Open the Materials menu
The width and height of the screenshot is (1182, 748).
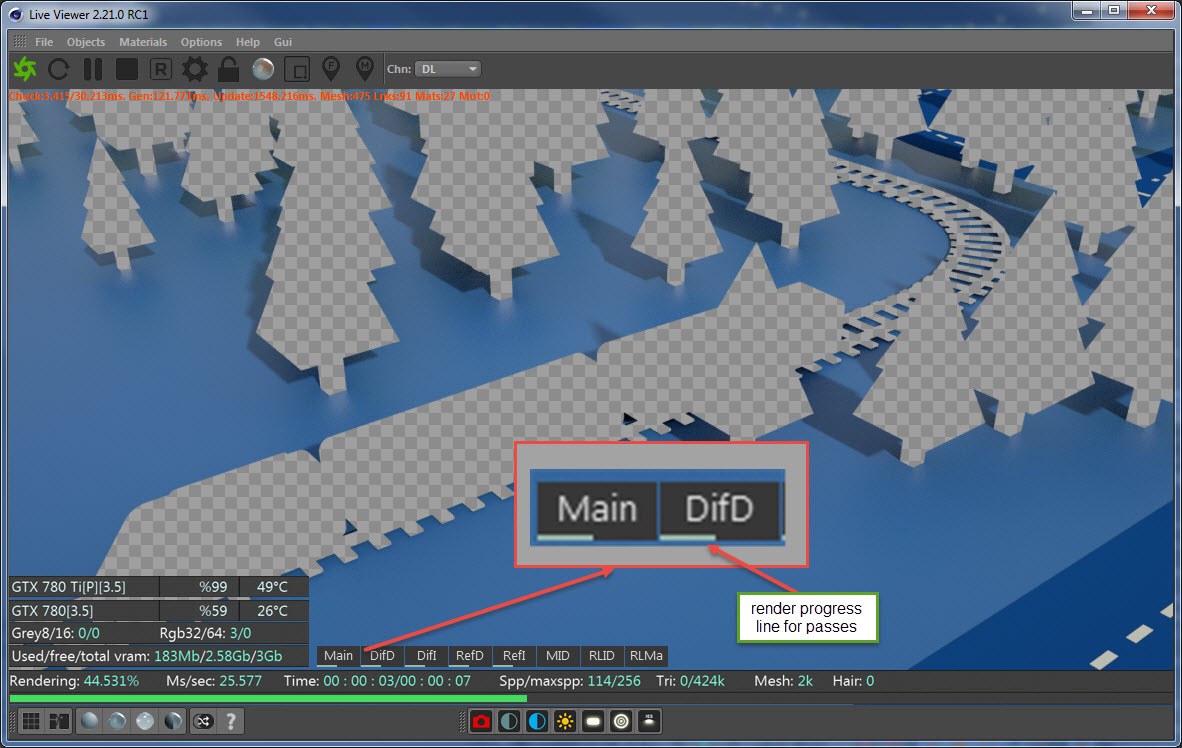click(143, 42)
